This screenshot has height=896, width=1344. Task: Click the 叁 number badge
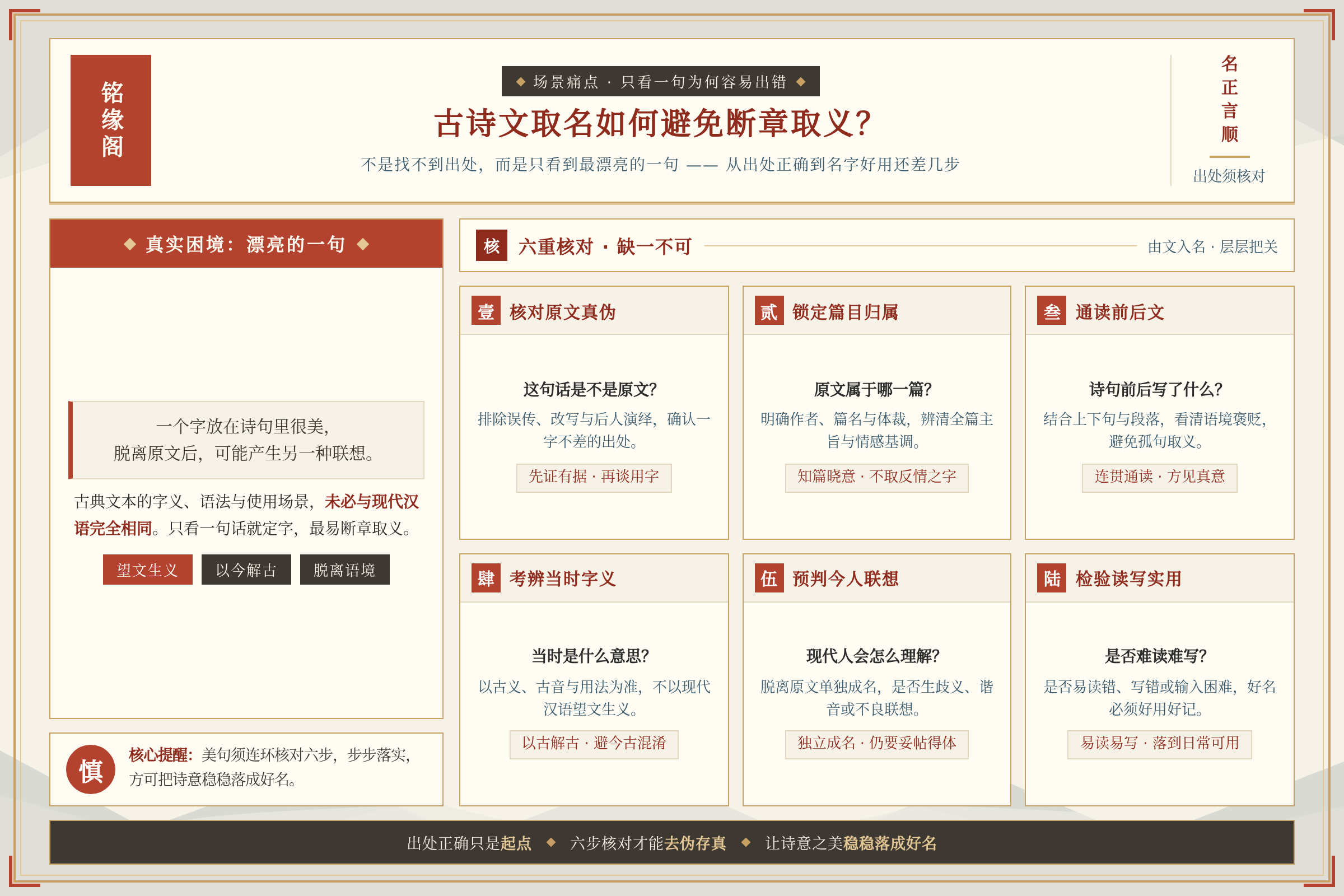(1052, 310)
